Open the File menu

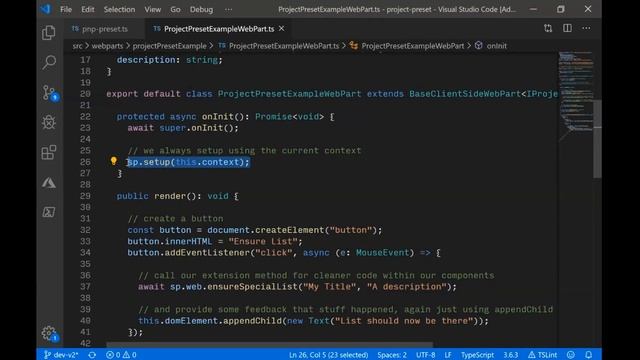(66, 9)
